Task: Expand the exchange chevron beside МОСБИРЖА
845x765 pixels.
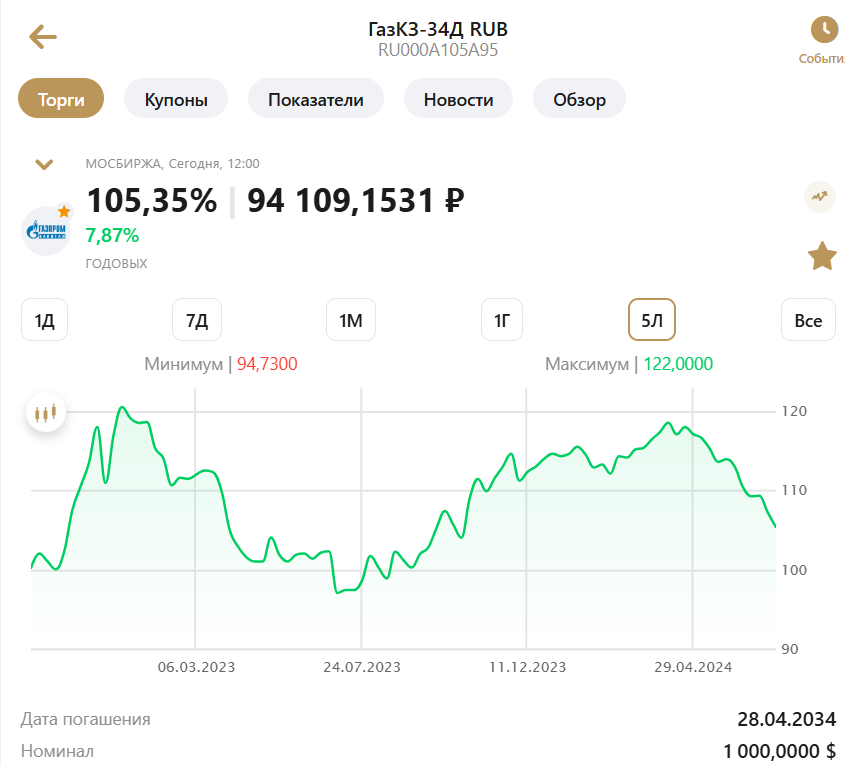Action: point(44,164)
